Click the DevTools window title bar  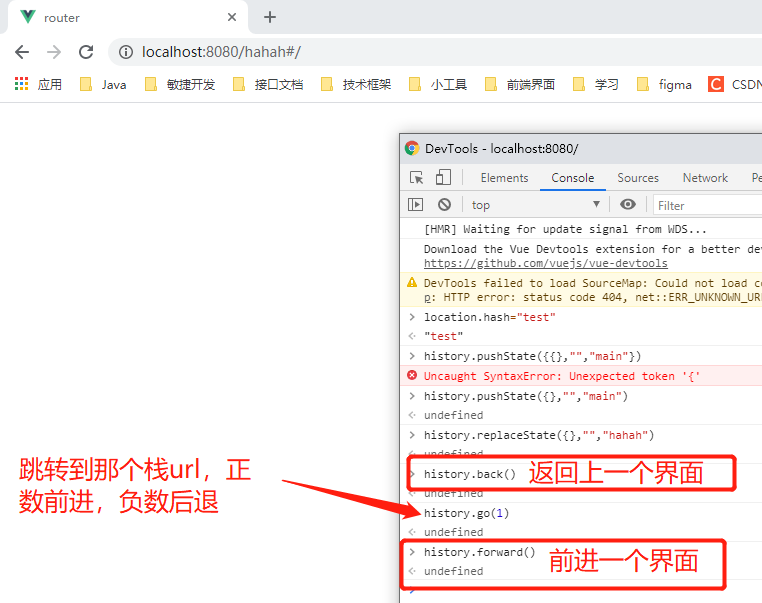click(581, 149)
